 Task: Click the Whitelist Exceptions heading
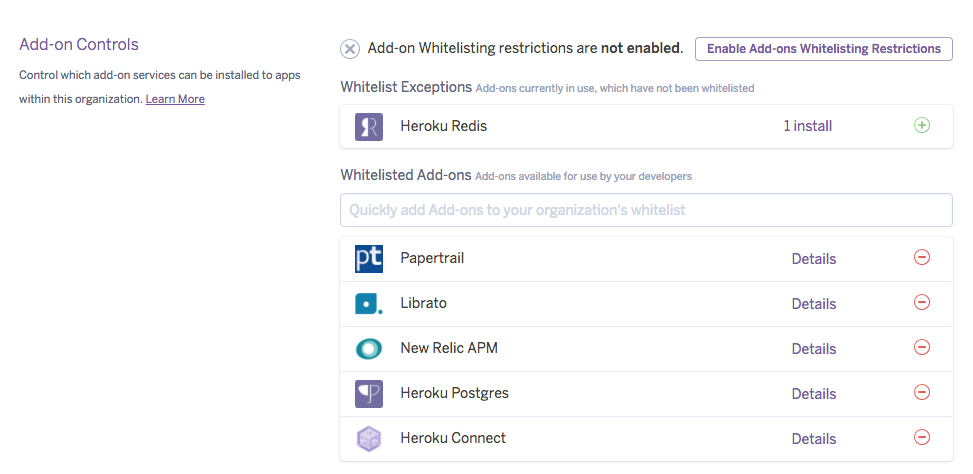point(406,87)
